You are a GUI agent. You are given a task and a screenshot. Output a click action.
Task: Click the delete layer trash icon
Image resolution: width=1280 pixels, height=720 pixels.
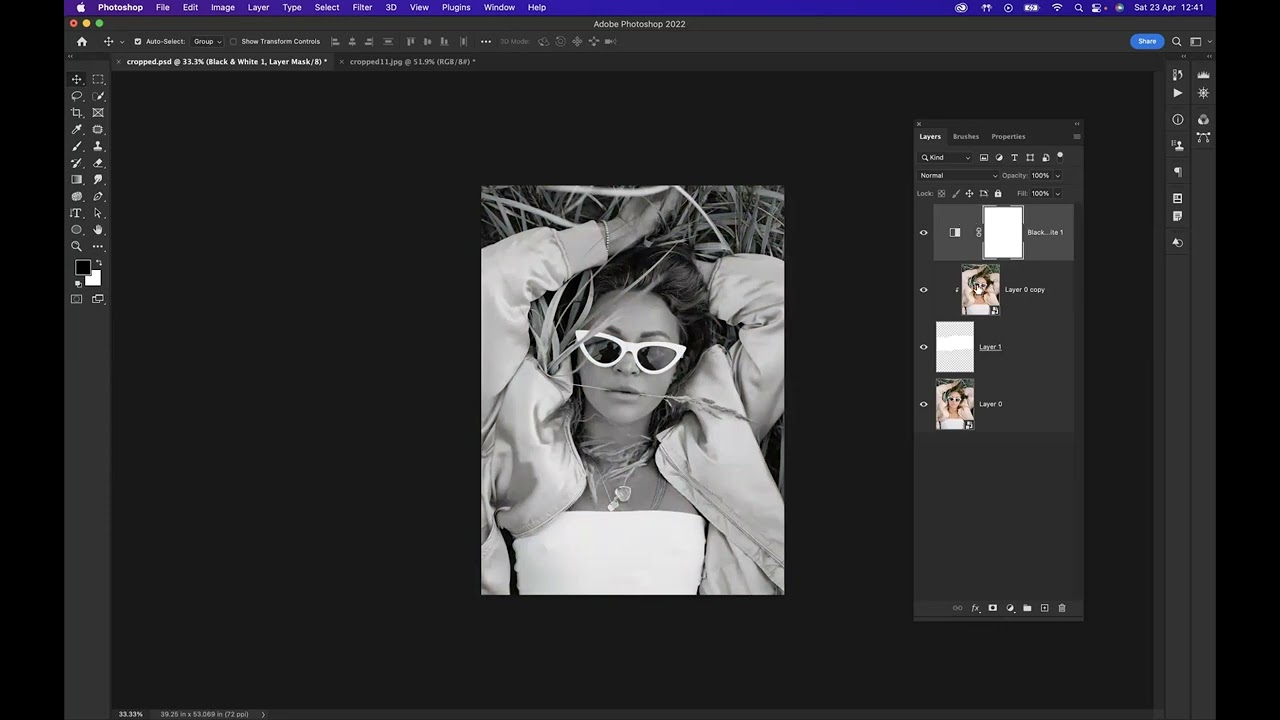[1062, 608]
